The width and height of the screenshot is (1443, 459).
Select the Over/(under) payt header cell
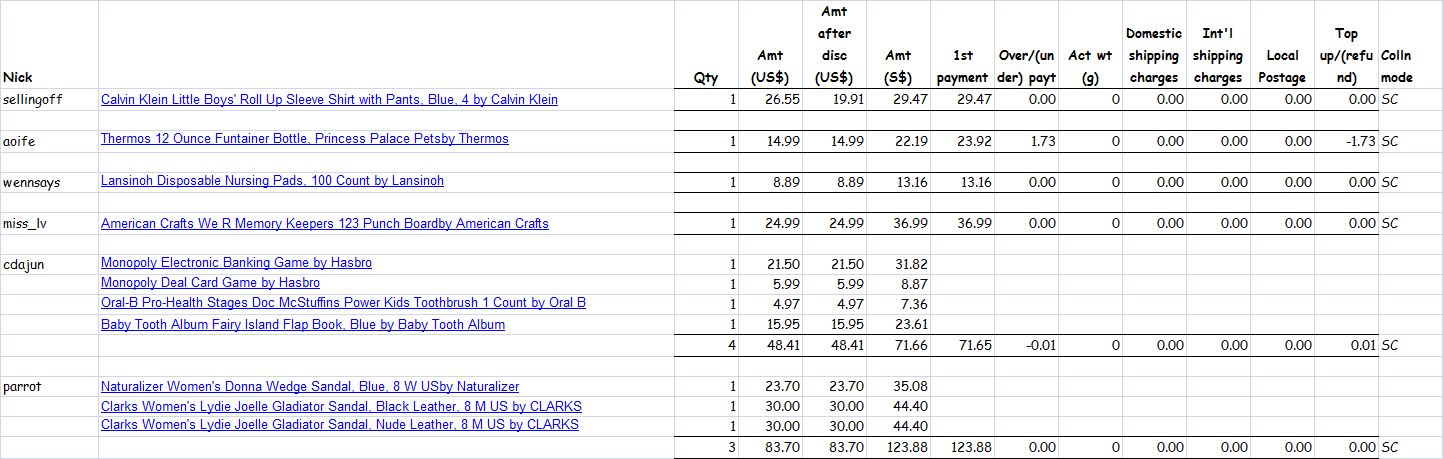pos(1026,45)
